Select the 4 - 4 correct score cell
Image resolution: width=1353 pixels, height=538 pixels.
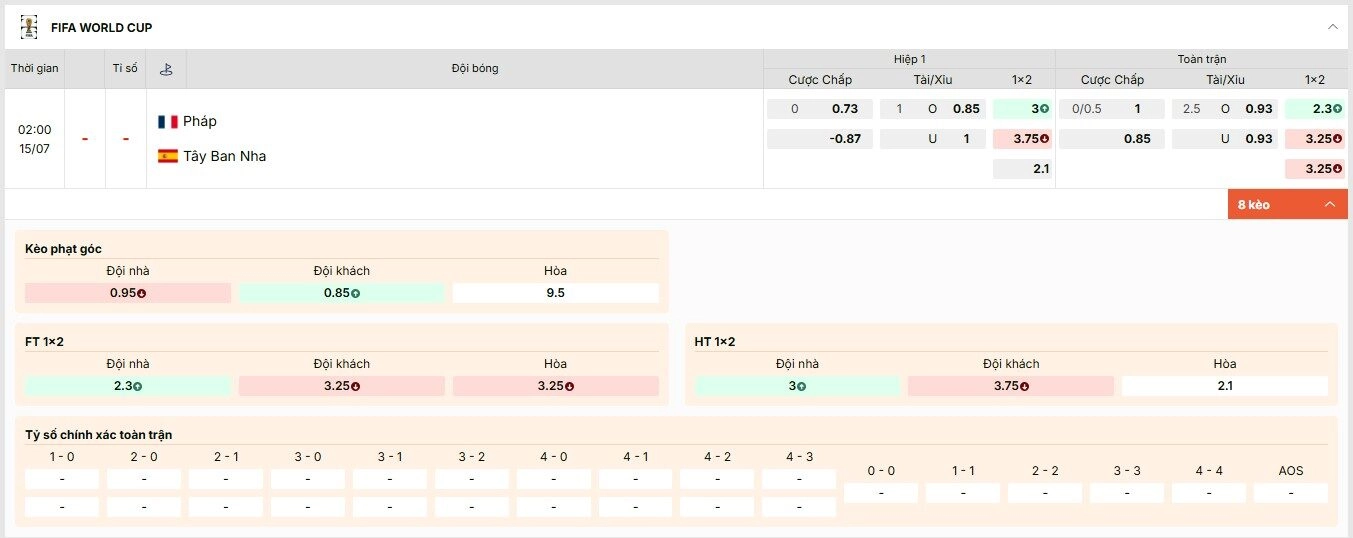tap(1209, 493)
